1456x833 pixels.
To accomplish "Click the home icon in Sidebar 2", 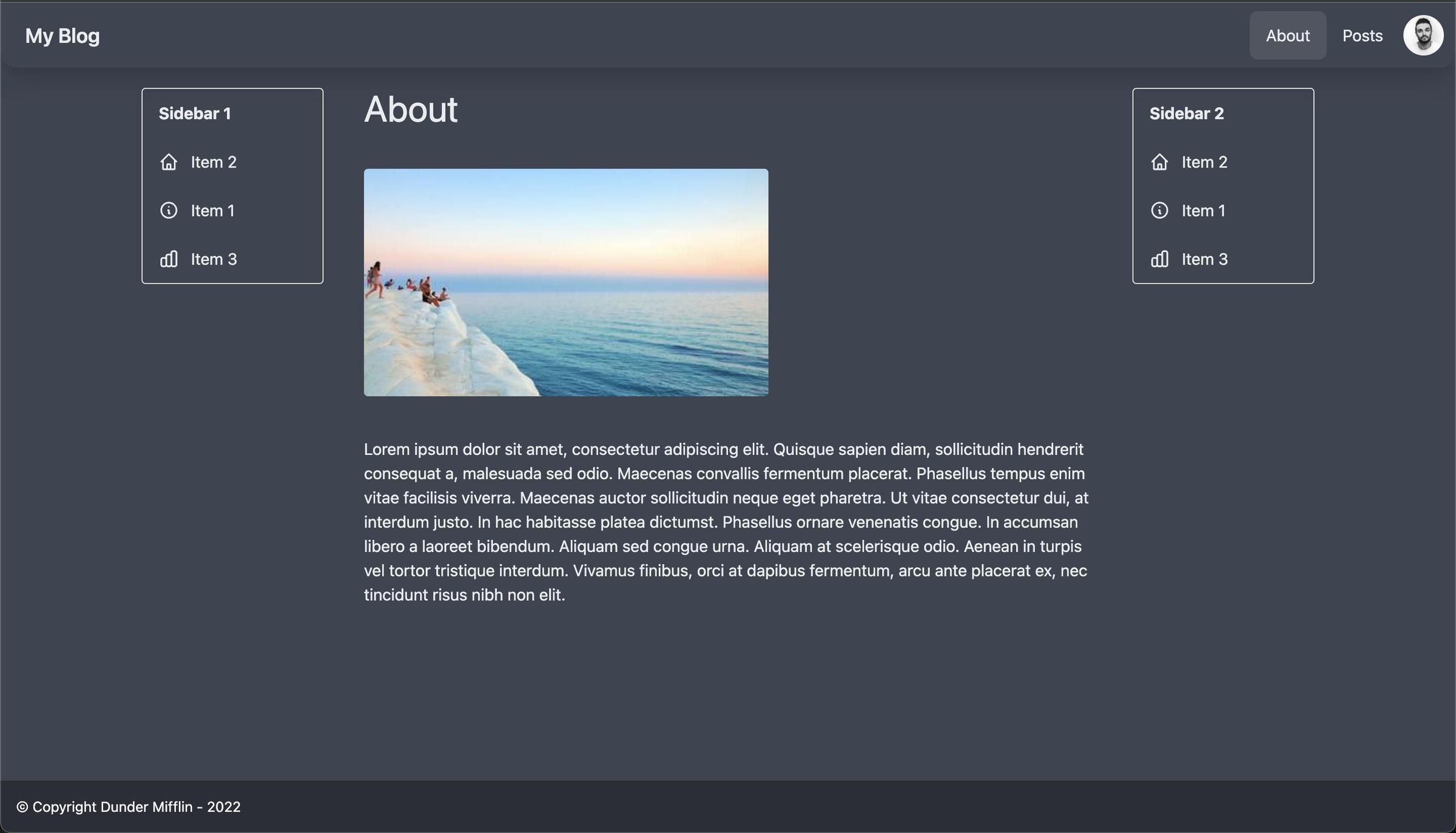I will (1159, 162).
